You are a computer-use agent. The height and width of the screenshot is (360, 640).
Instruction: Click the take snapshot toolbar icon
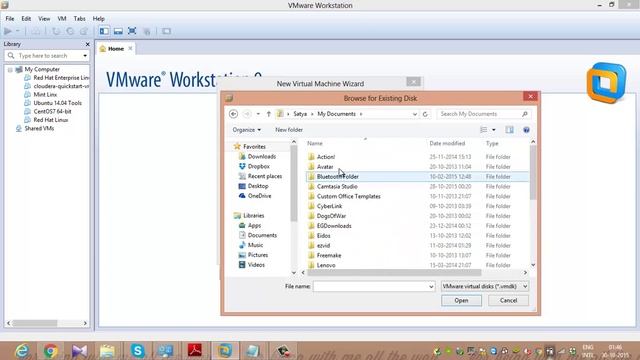(x=56, y=31)
